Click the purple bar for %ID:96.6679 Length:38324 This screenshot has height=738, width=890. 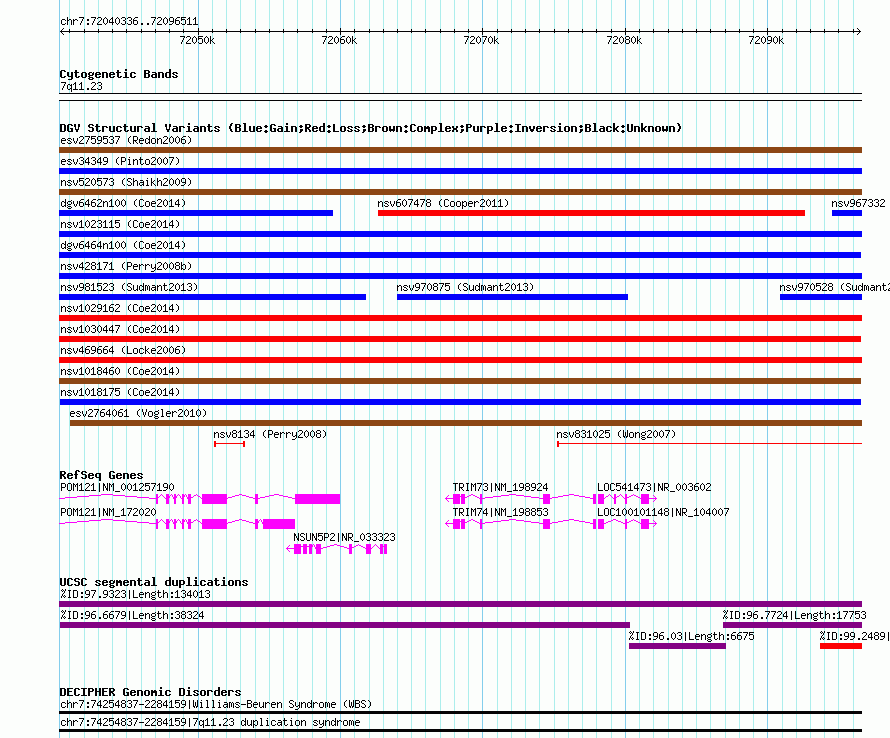pos(345,625)
